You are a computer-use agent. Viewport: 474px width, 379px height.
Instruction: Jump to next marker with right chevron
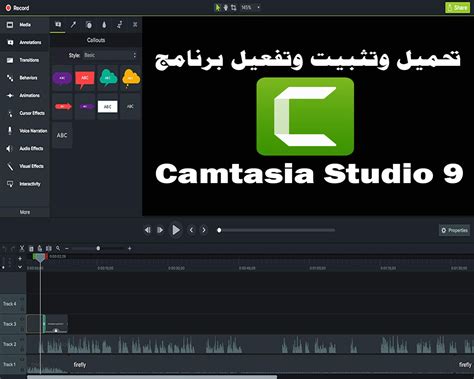tap(204, 230)
